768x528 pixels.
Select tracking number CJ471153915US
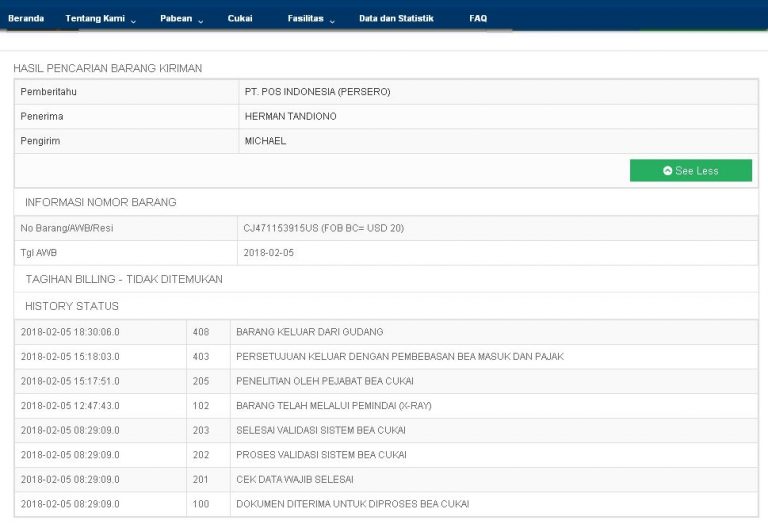pyautogui.click(x=281, y=228)
